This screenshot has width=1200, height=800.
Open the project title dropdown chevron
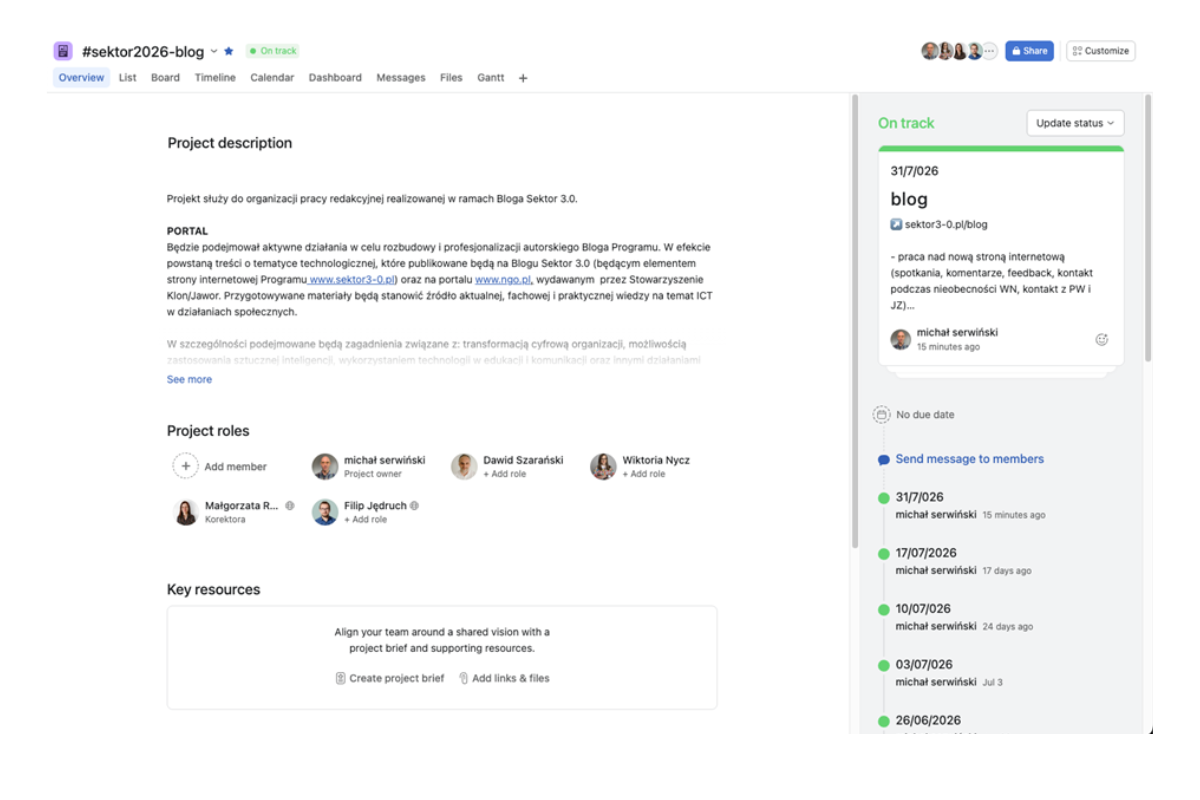pyautogui.click(x=214, y=51)
